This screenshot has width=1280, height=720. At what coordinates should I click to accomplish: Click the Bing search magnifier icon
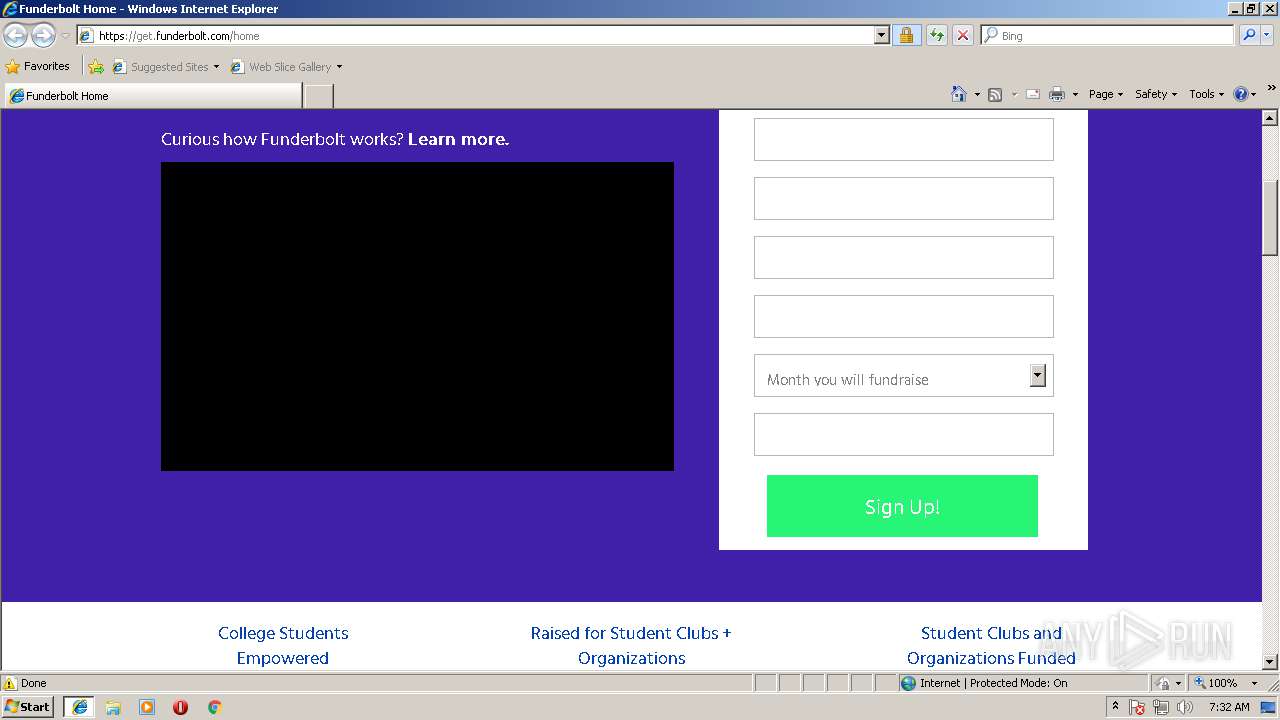[x=1248, y=35]
